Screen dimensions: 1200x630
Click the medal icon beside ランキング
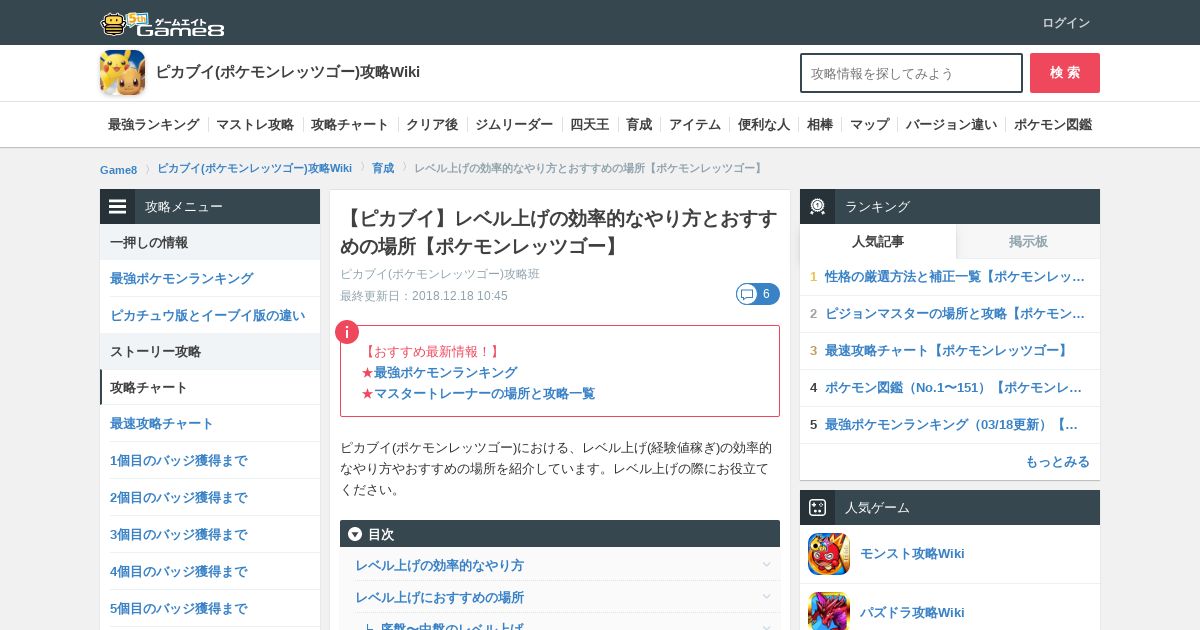click(817, 207)
